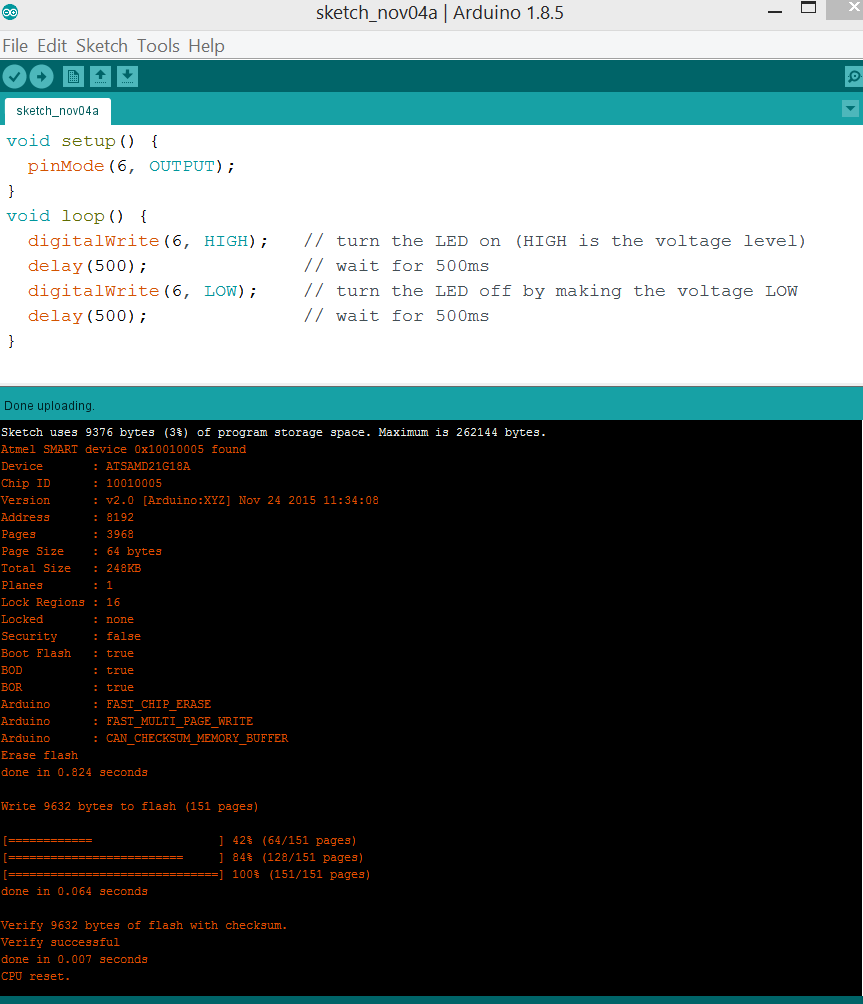The height and width of the screenshot is (1004, 863).
Task: Open the File menu
Action: pyautogui.click(x=15, y=45)
